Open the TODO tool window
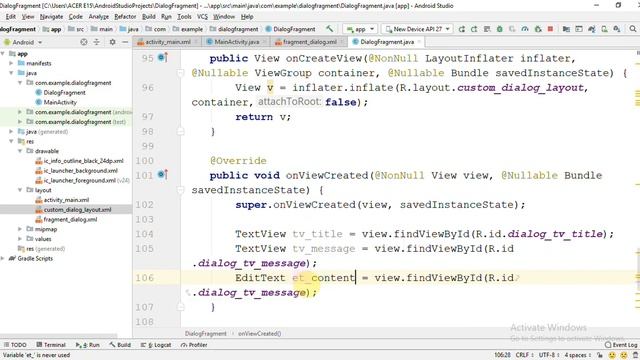The height and width of the screenshot is (360, 640). (15, 345)
